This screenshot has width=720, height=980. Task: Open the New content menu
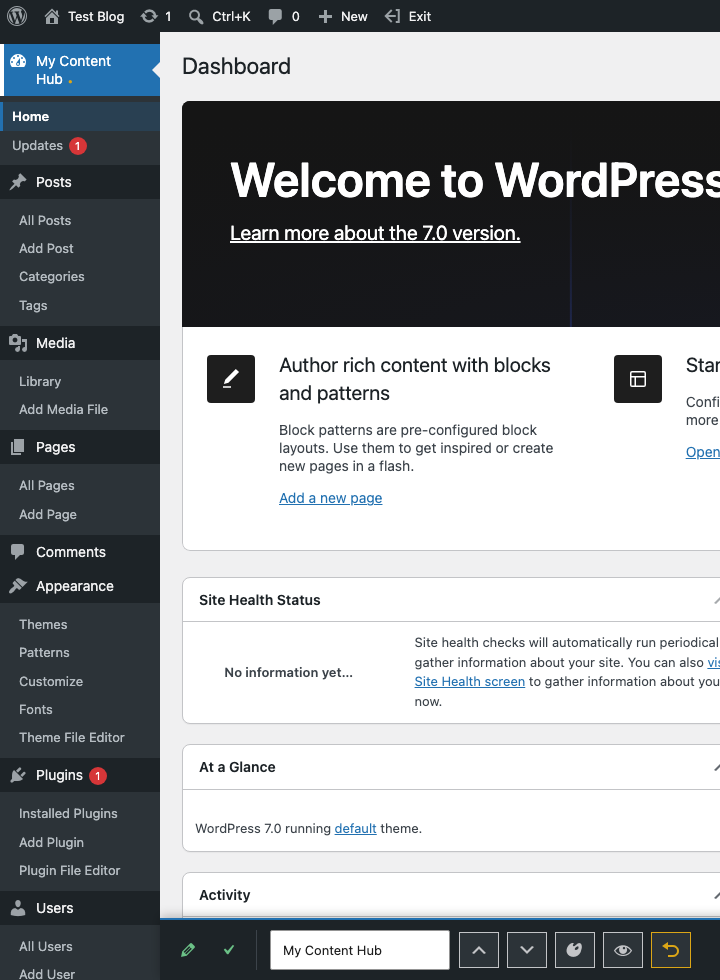[342, 16]
